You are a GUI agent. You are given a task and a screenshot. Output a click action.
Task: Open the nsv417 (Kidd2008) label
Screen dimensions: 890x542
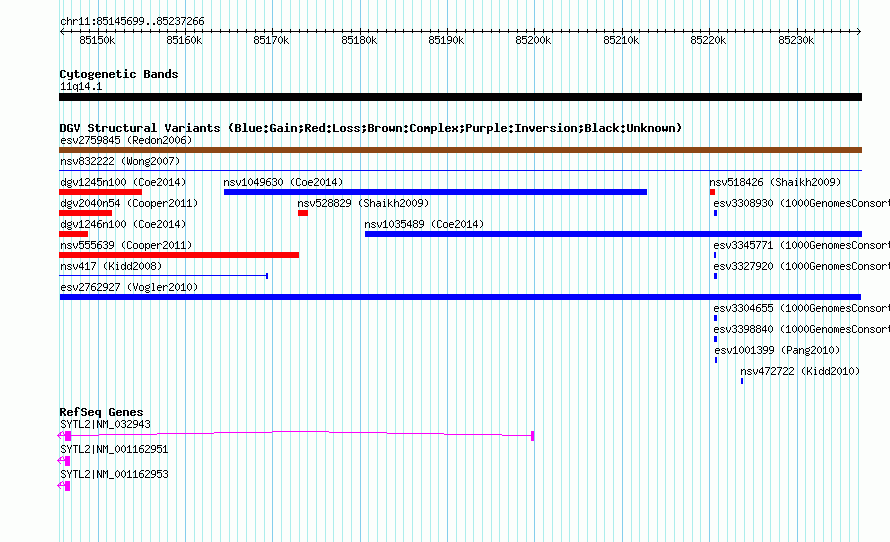pos(111,266)
